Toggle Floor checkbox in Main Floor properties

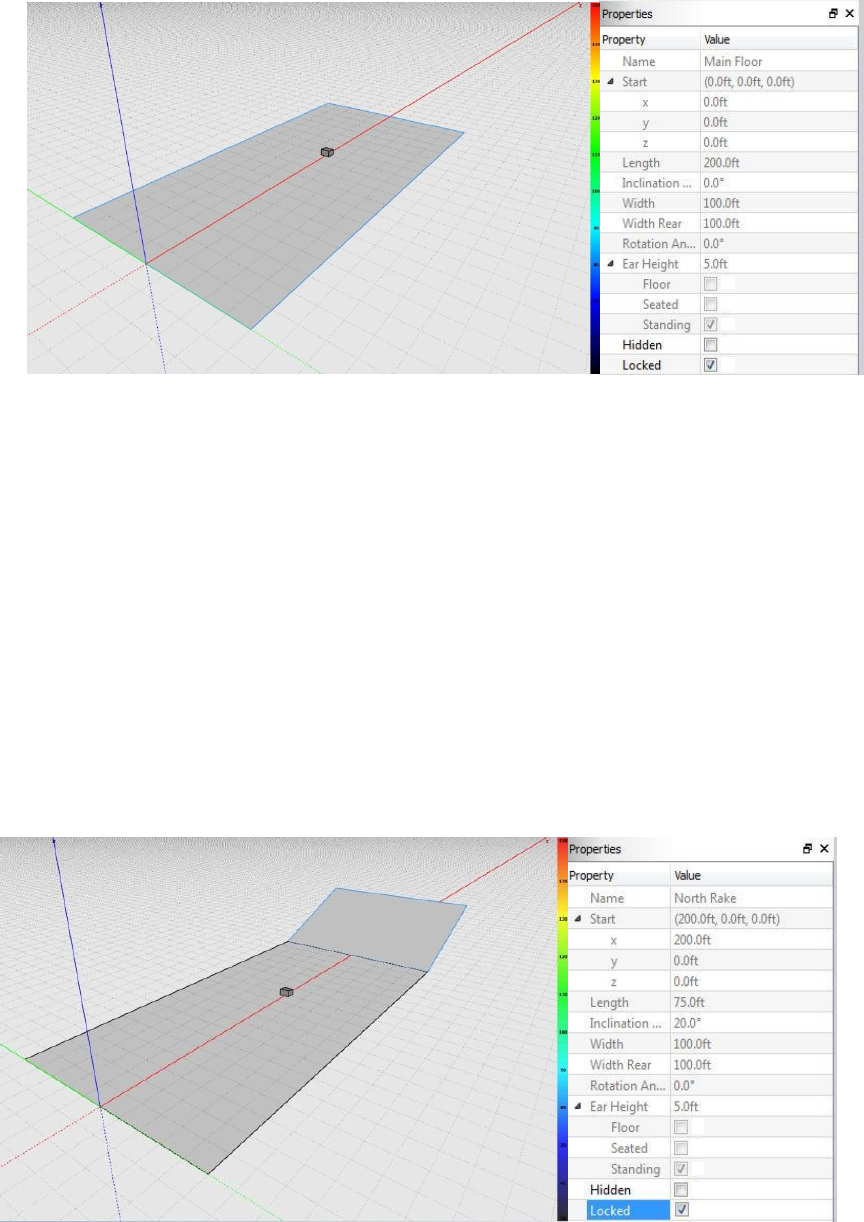pos(710,284)
